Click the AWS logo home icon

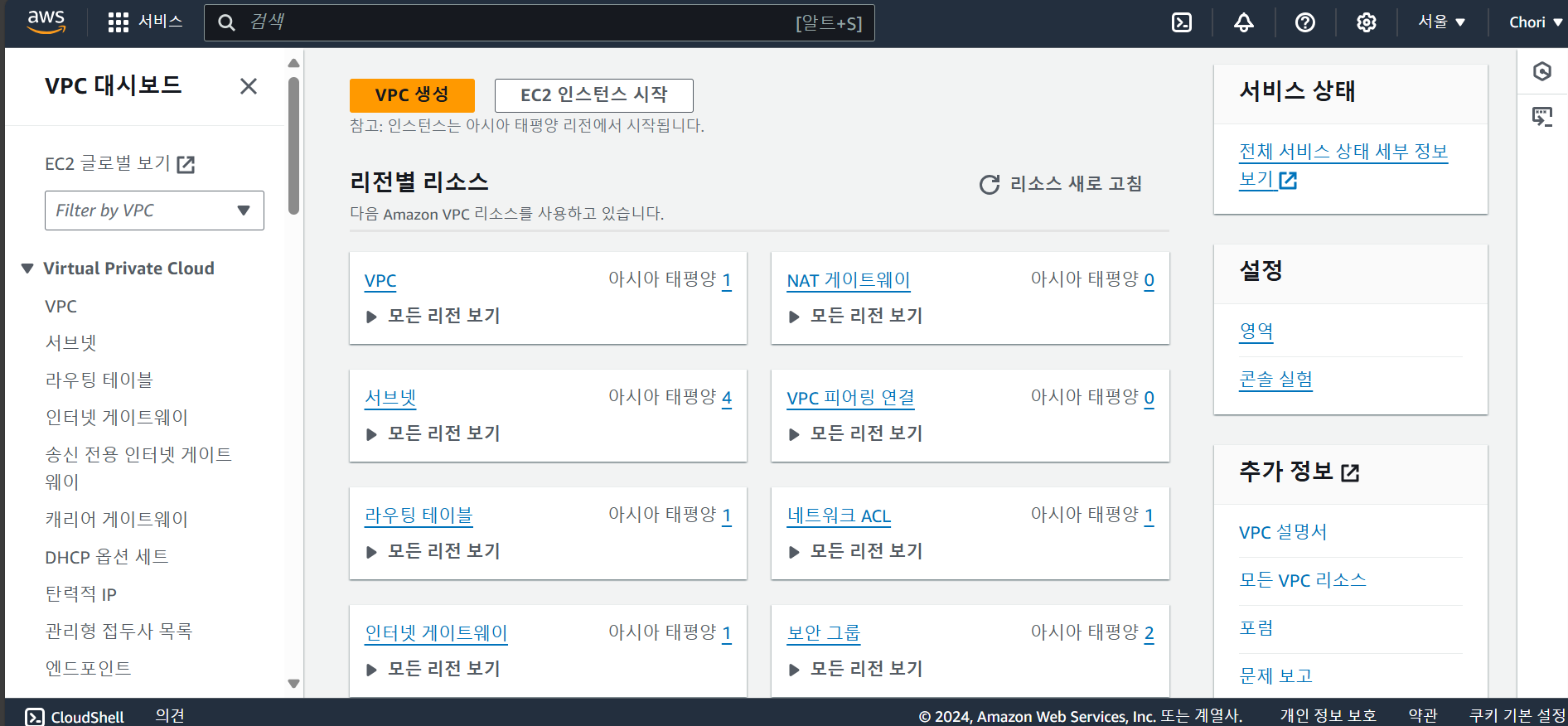(x=46, y=22)
